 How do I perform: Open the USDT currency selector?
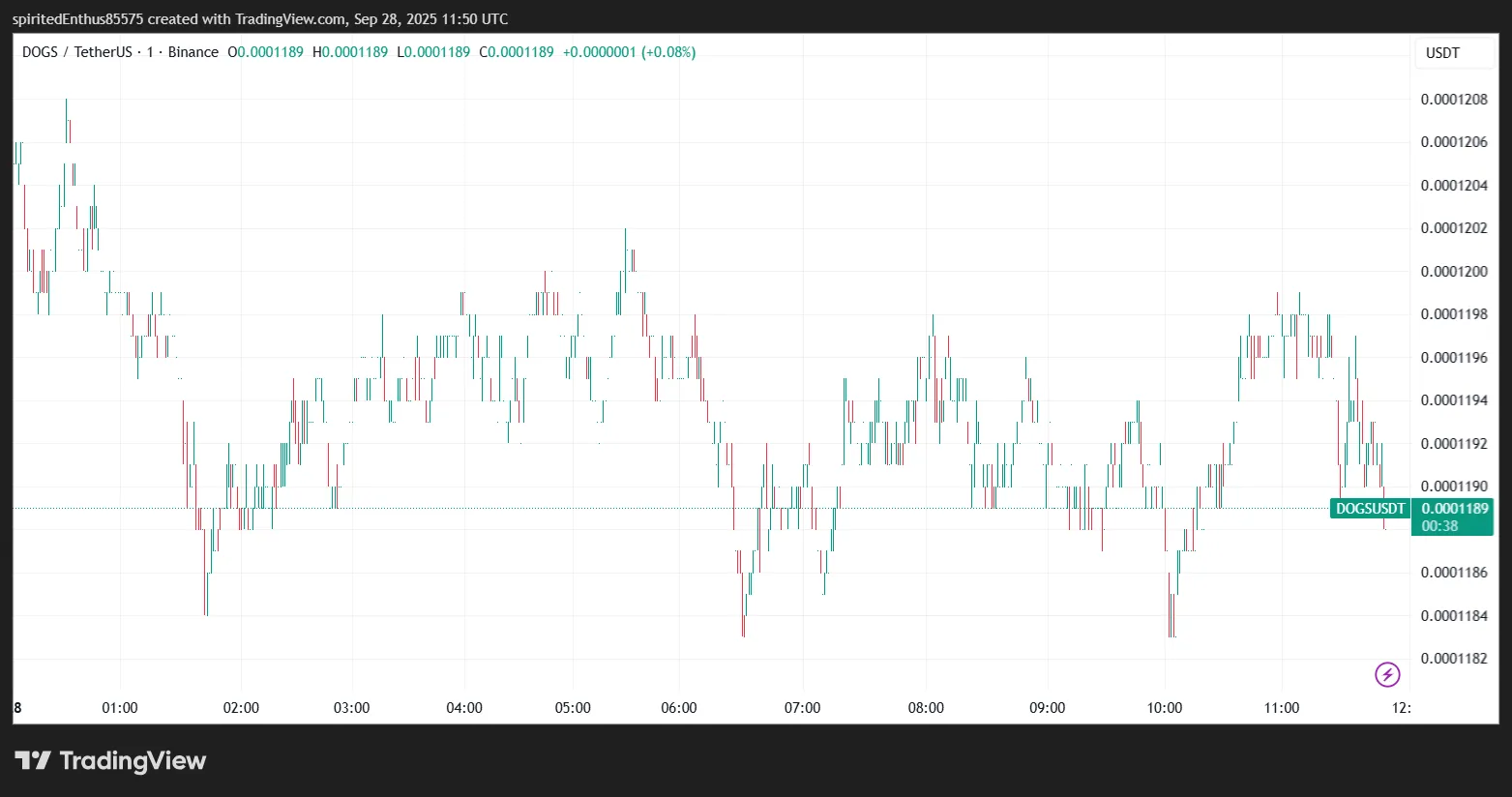point(1442,53)
